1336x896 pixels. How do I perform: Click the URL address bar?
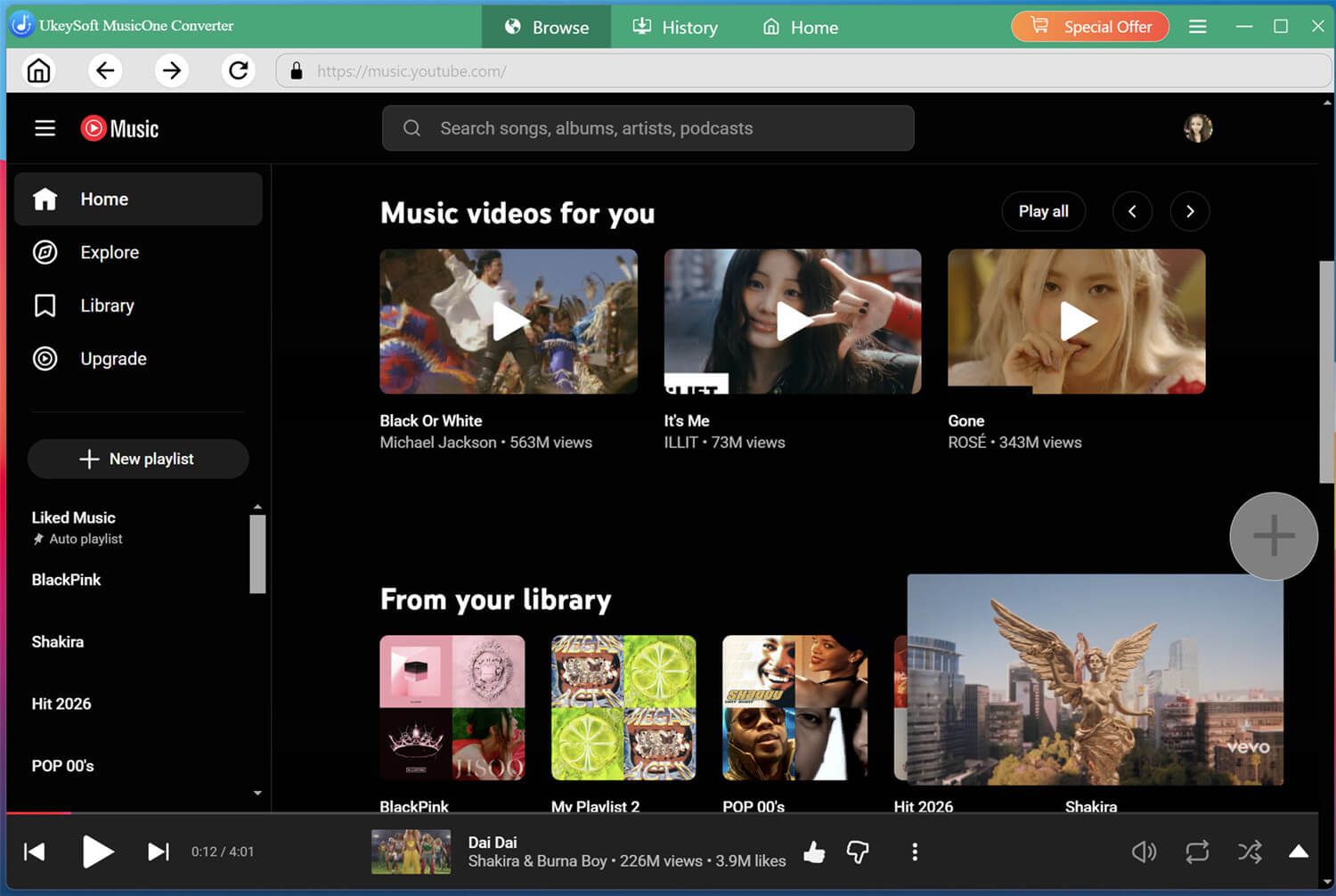coord(804,70)
